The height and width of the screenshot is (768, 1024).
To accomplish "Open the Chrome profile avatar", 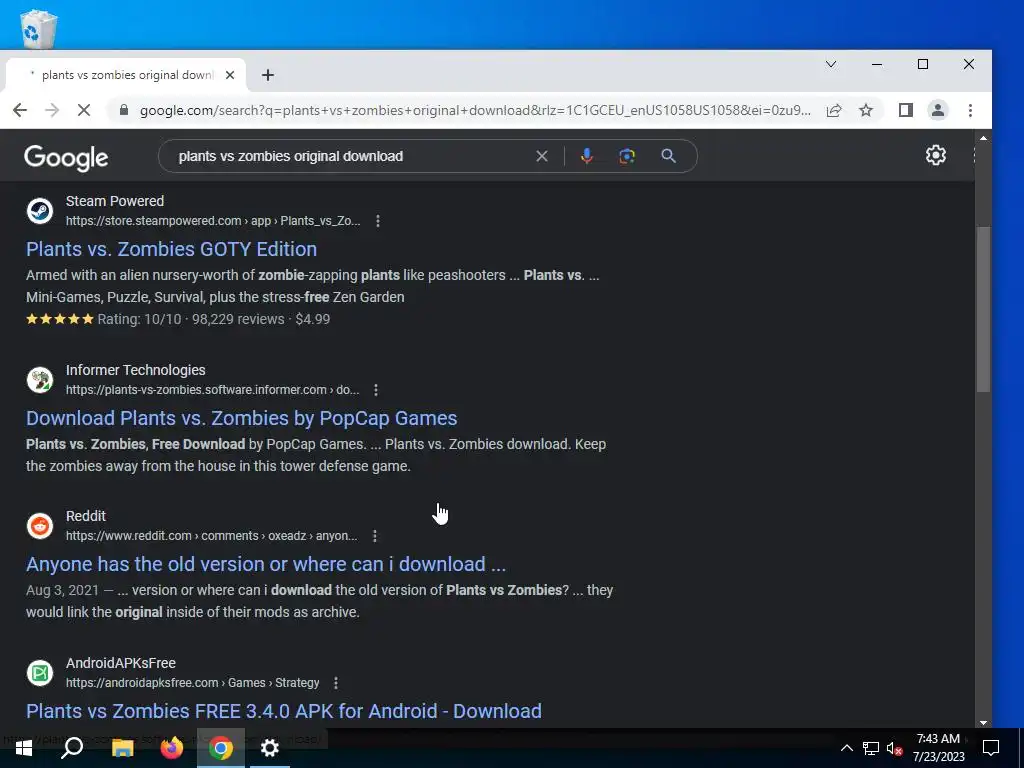I will click(x=938, y=110).
